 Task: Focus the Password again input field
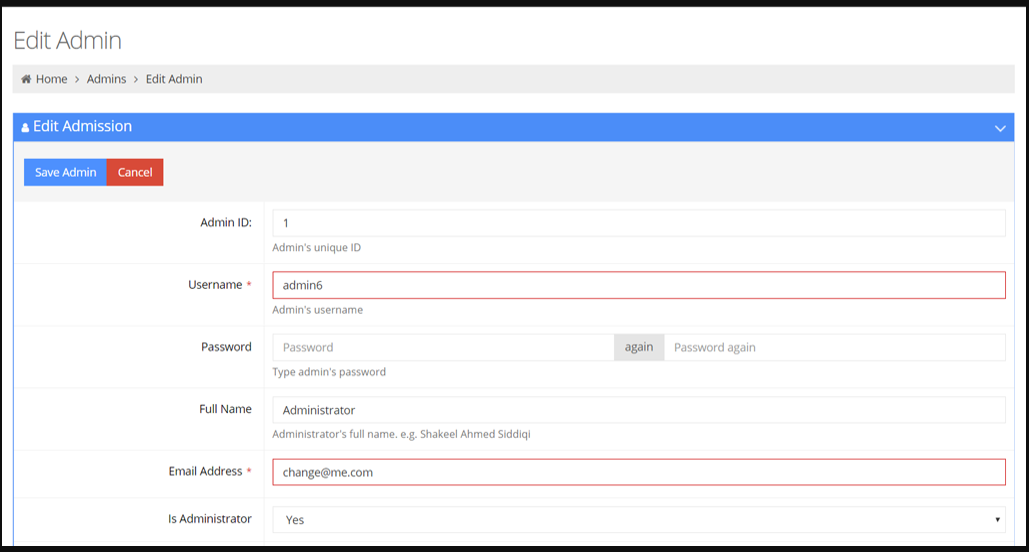coord(834,347)
